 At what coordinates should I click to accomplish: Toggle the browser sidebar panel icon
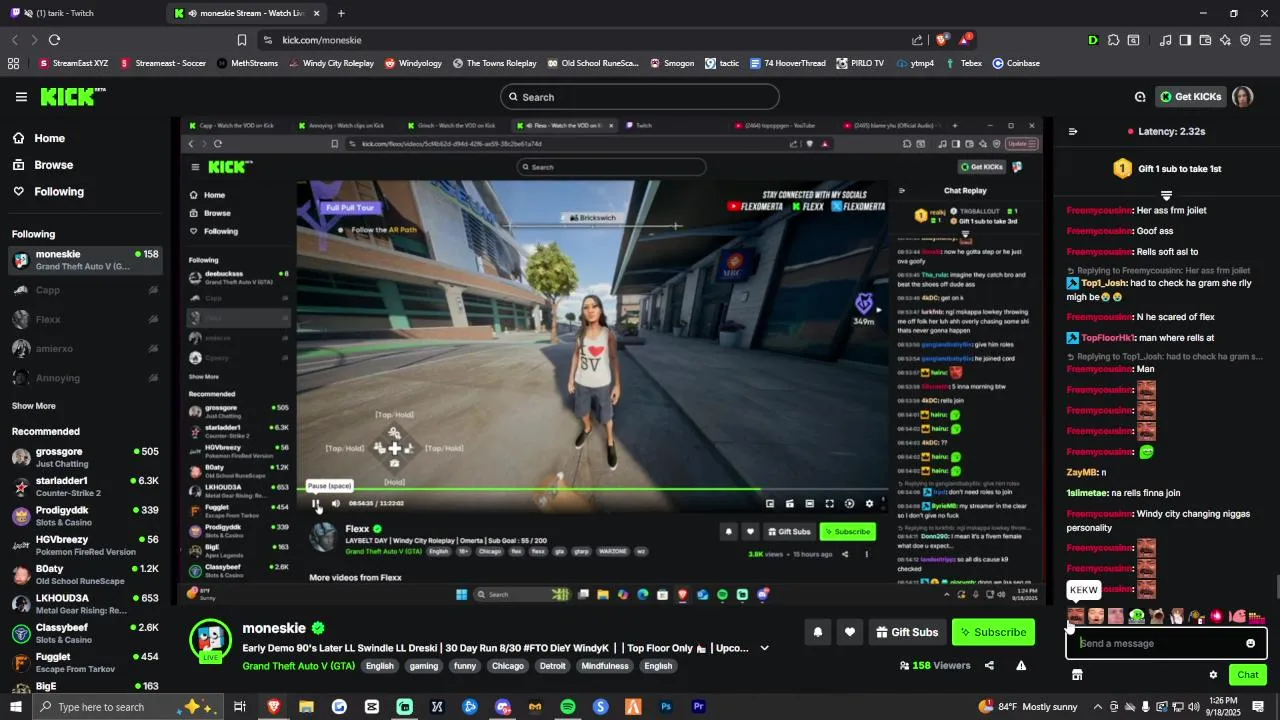point(1185,40)
